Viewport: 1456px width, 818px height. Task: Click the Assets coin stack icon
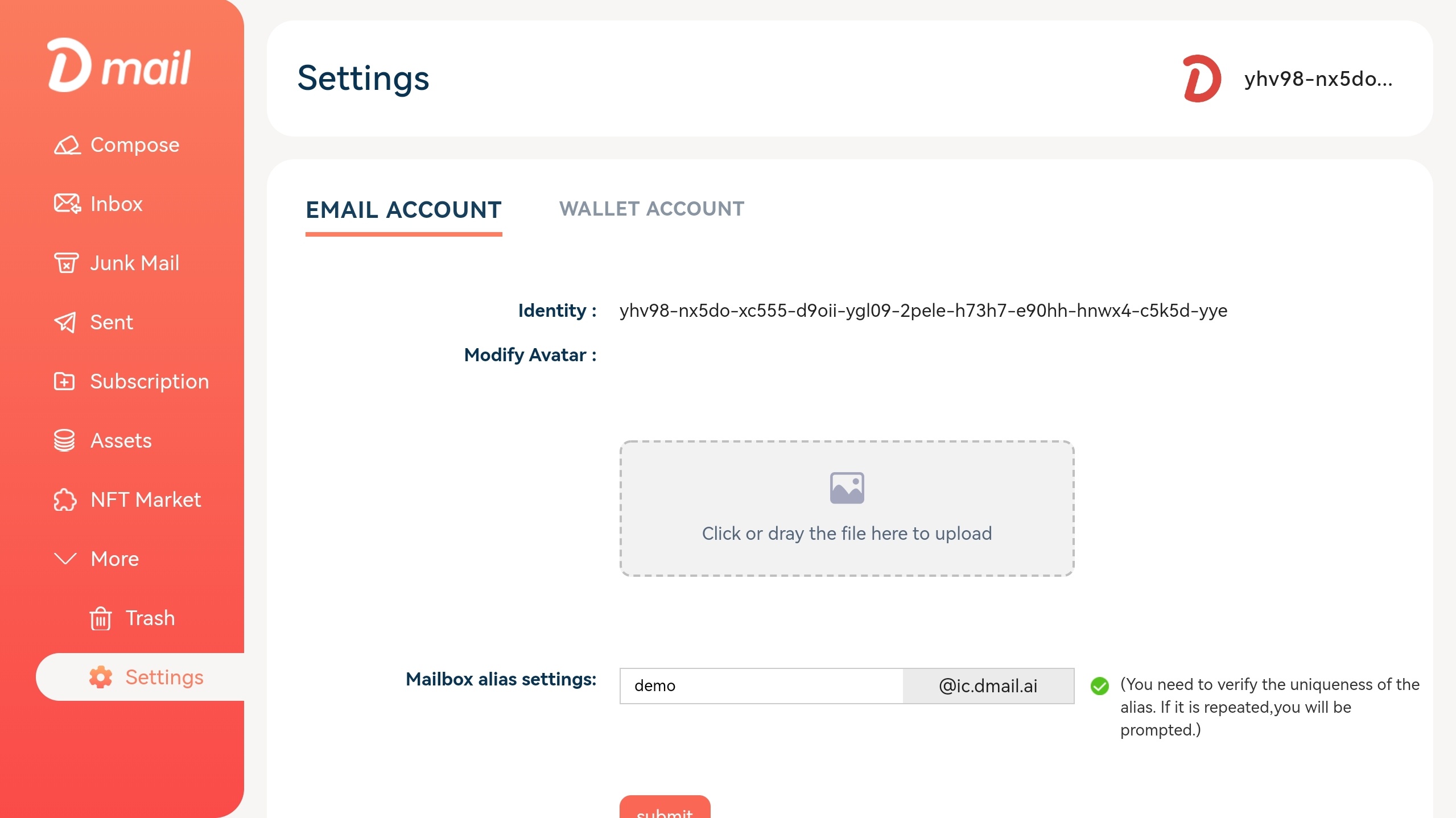[x=64, y=440]
